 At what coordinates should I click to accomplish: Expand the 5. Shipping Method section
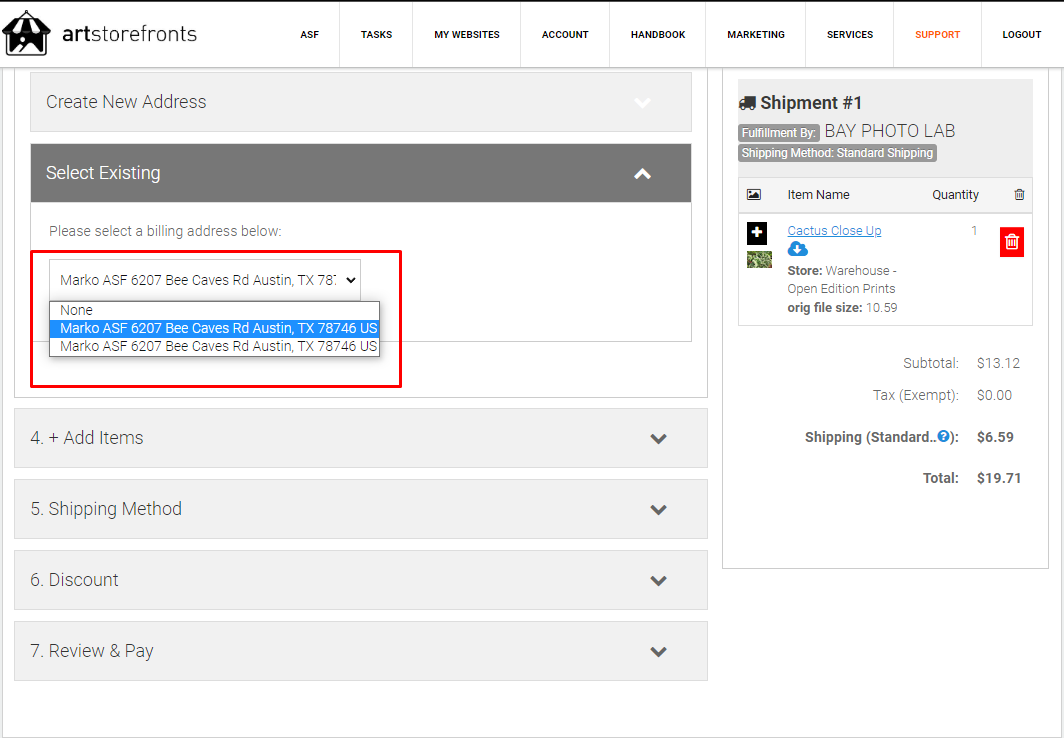[x=361, y=509]
